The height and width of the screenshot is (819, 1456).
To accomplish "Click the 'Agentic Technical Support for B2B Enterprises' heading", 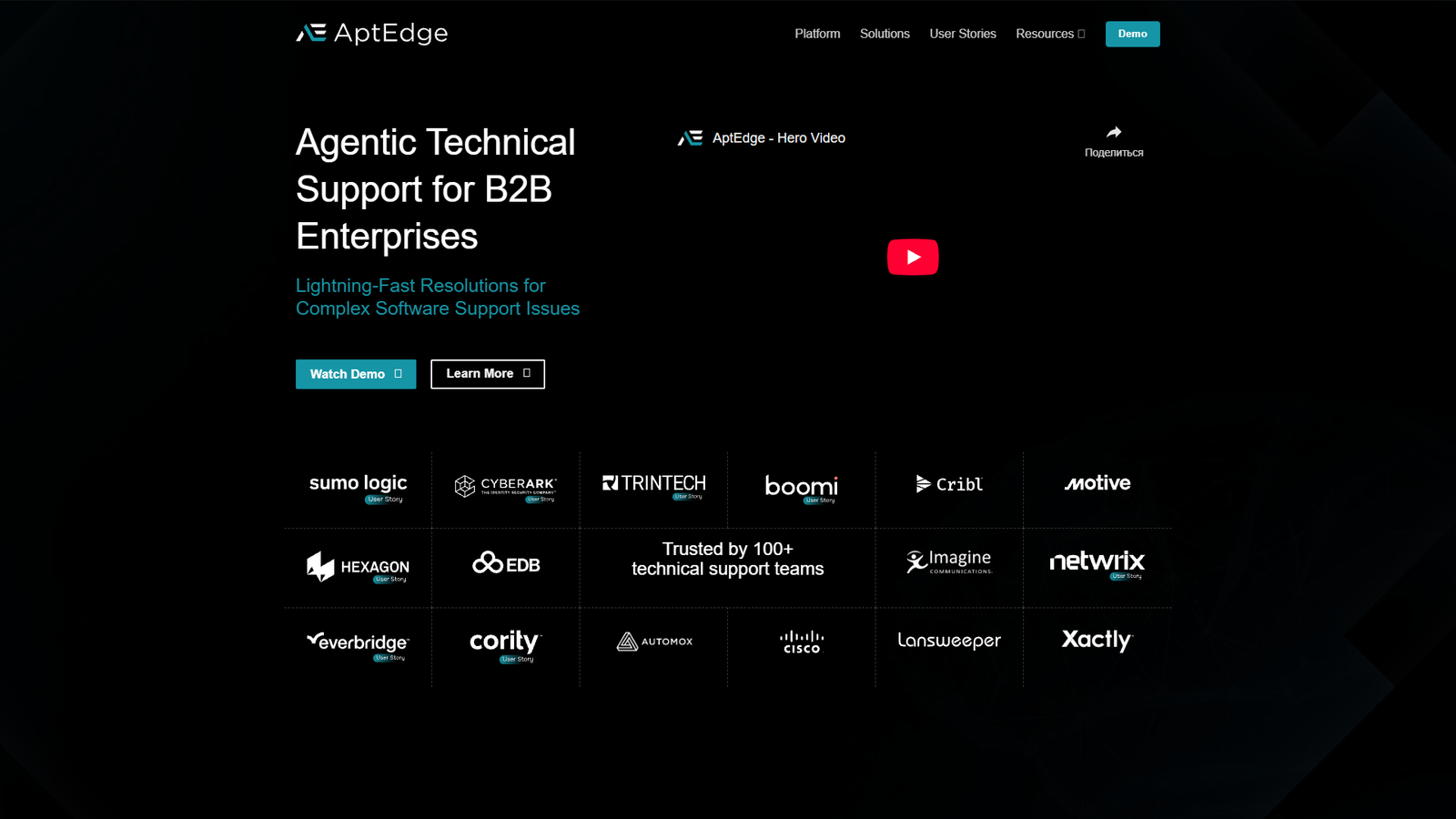I will 436,189.
